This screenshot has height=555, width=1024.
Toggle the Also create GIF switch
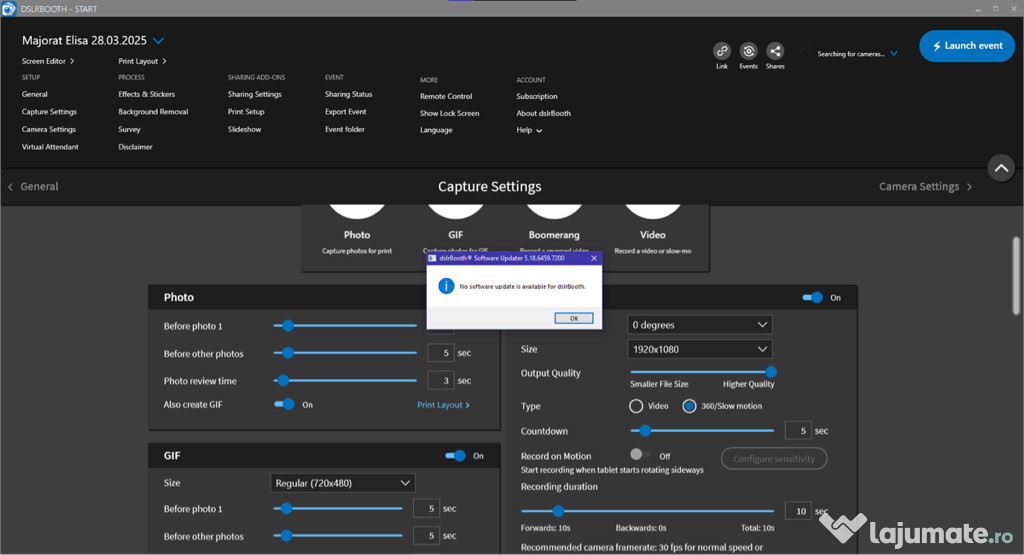click(x=284, y=404)
